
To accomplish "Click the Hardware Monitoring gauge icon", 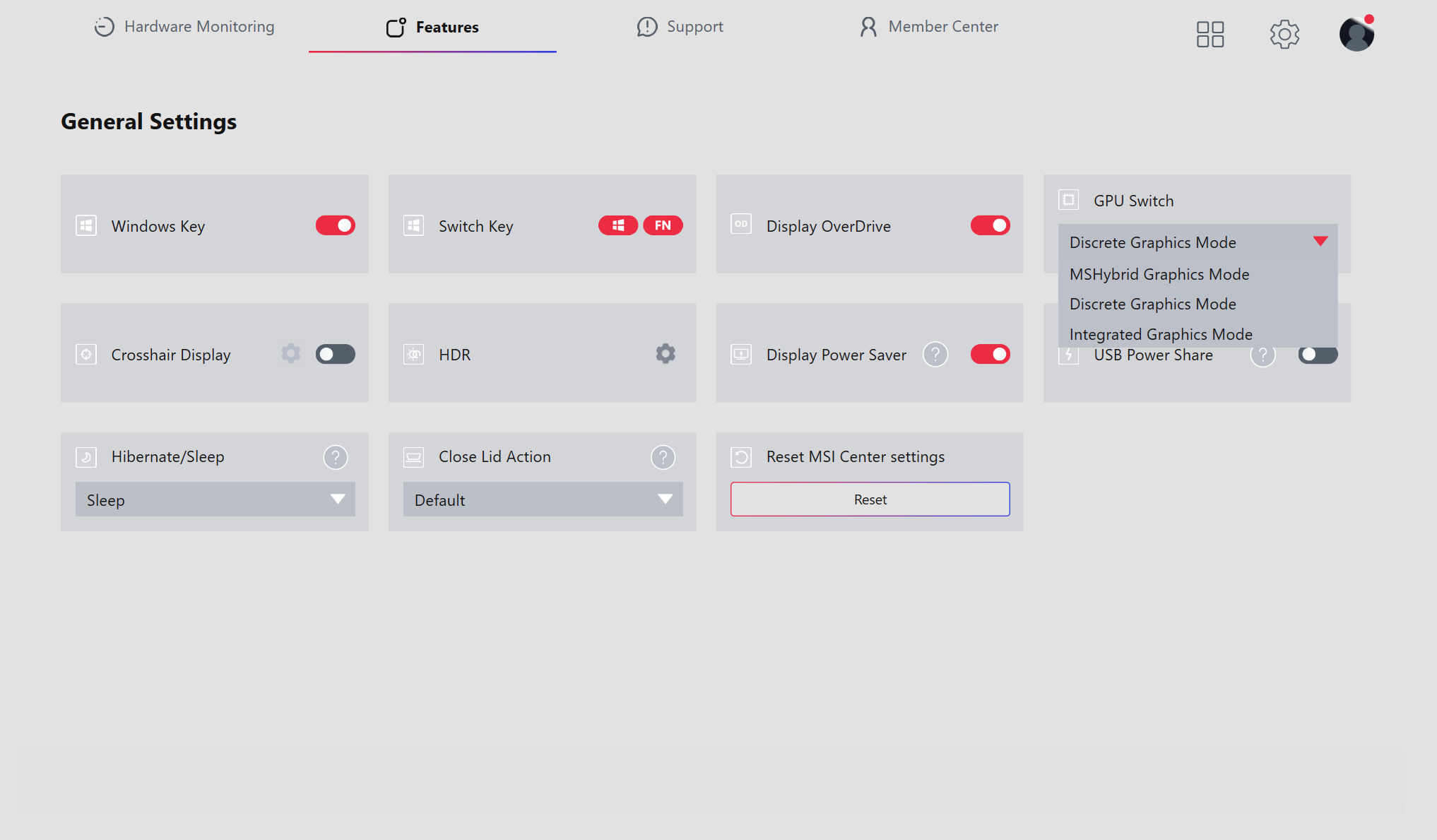I will 105,27.
